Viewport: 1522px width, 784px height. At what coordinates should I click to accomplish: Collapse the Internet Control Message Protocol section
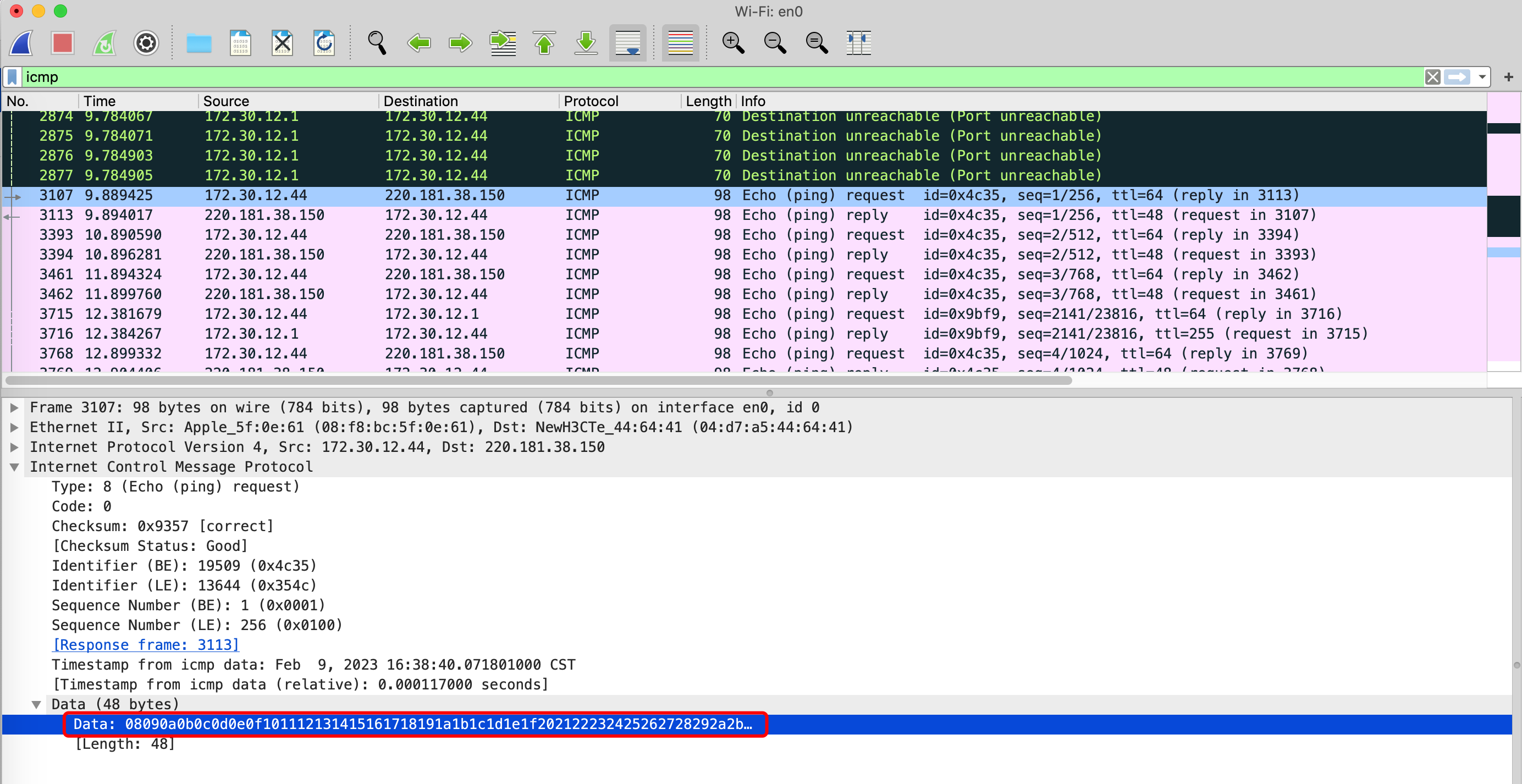point(14,467)
